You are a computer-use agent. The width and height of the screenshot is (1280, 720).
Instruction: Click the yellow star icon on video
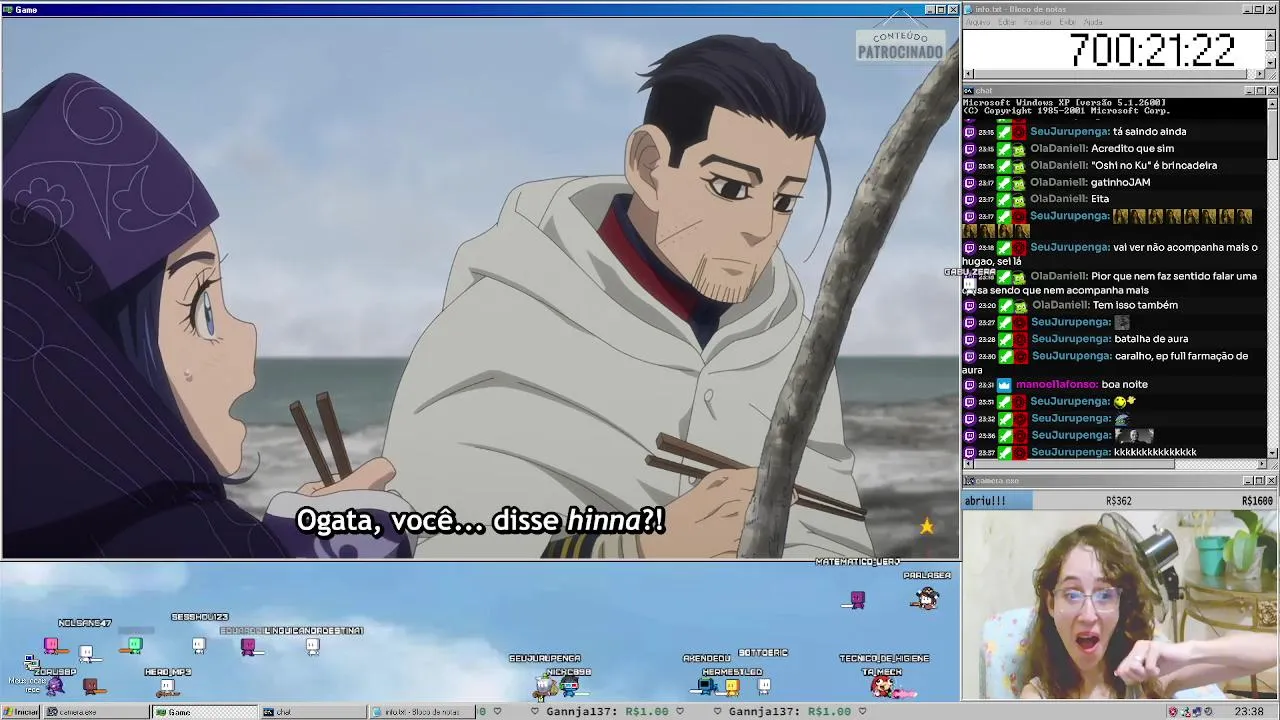pos(926,526)
